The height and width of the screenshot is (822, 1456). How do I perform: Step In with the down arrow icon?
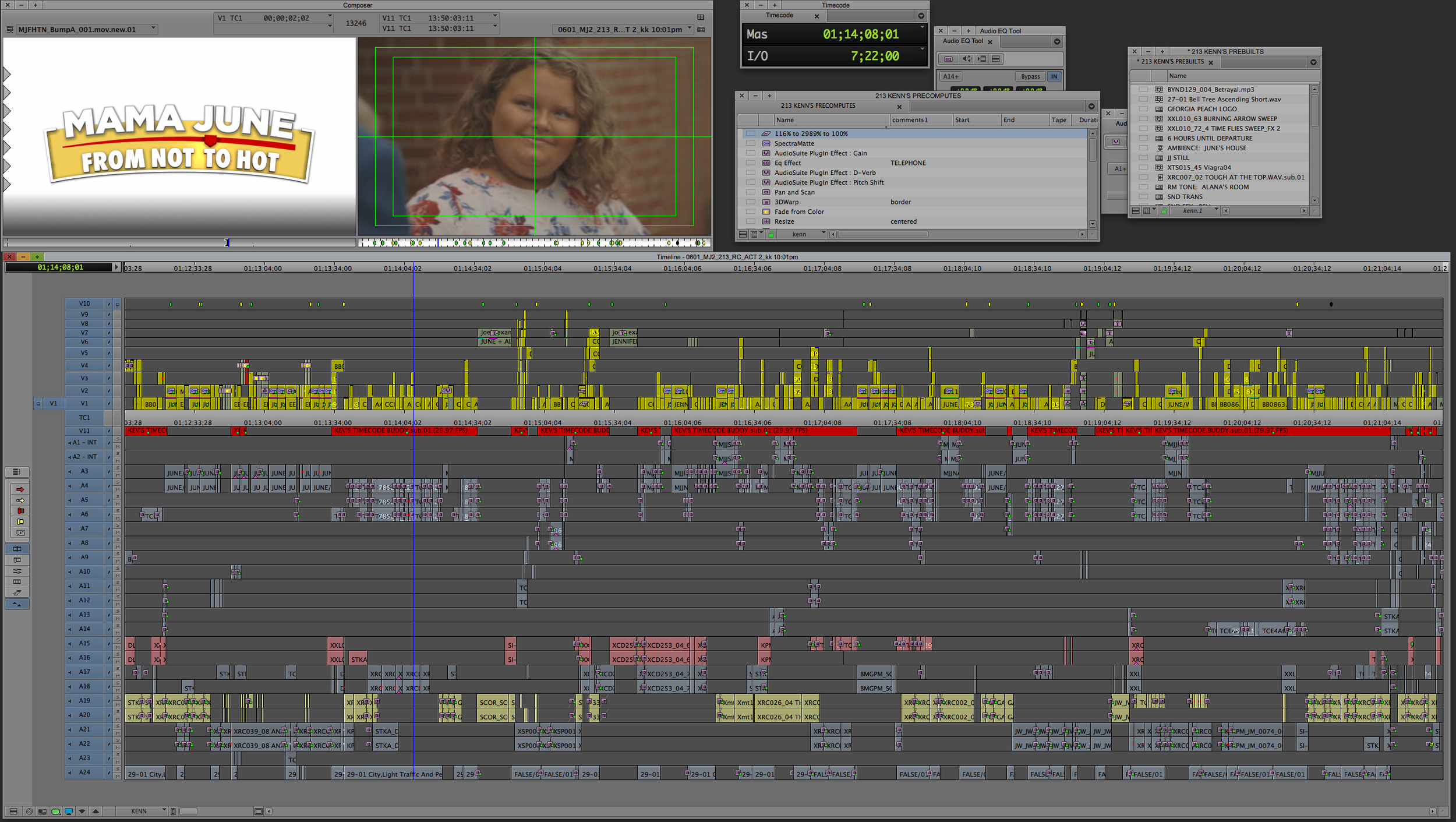[82, 811]
